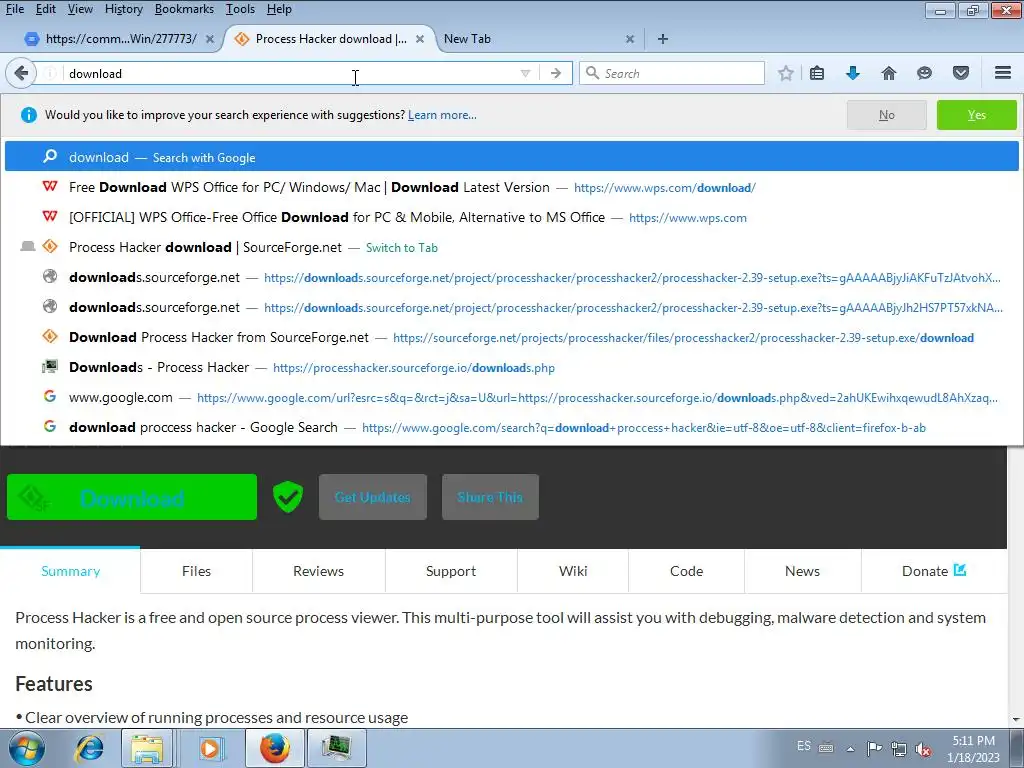Open the Downloads arrow in toolbar

853,73
